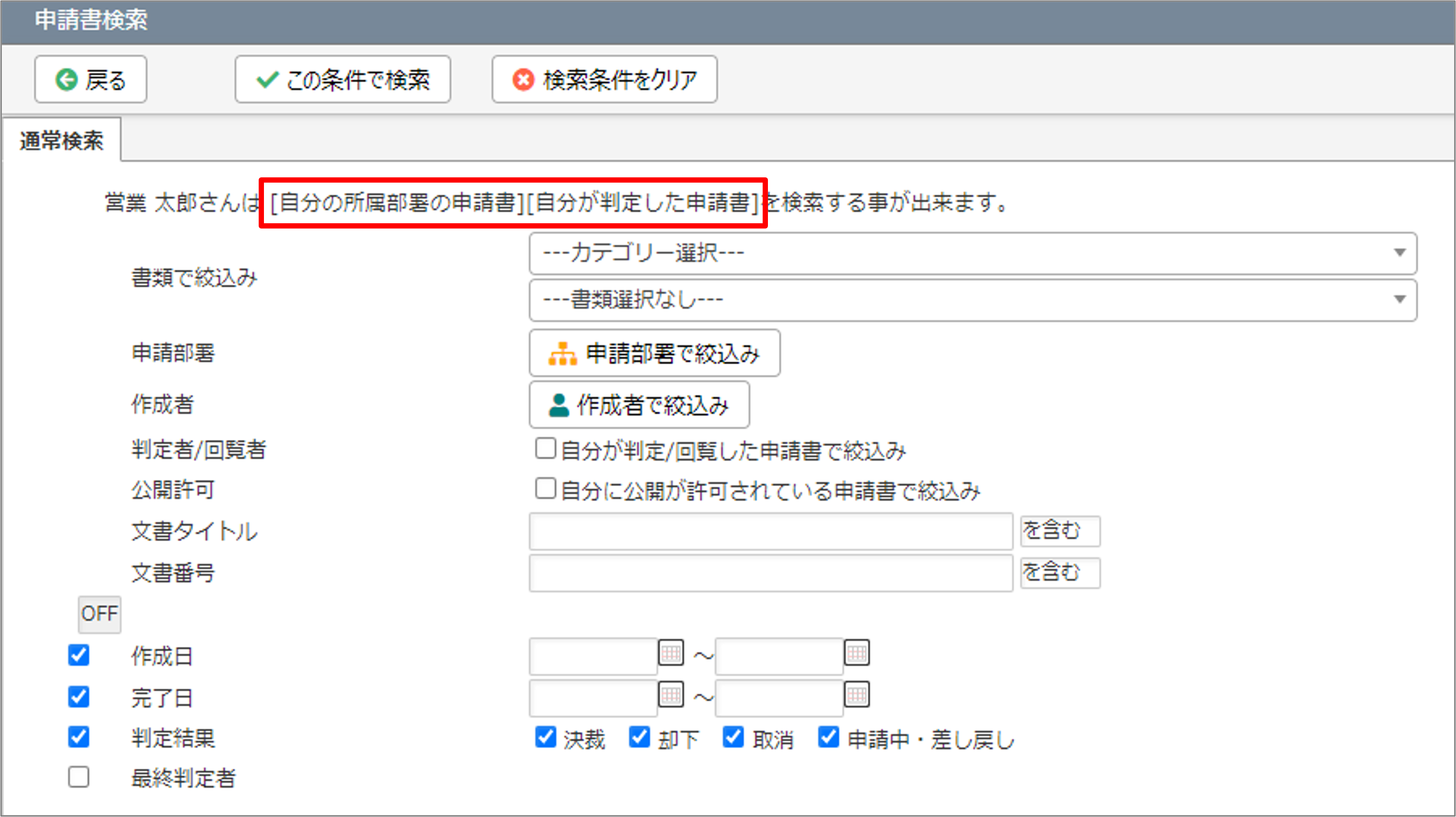The height and width of the screenshot is (817, 1456).
Task: Open the 書類選択なし dropdown
Action: click(973, 300)
